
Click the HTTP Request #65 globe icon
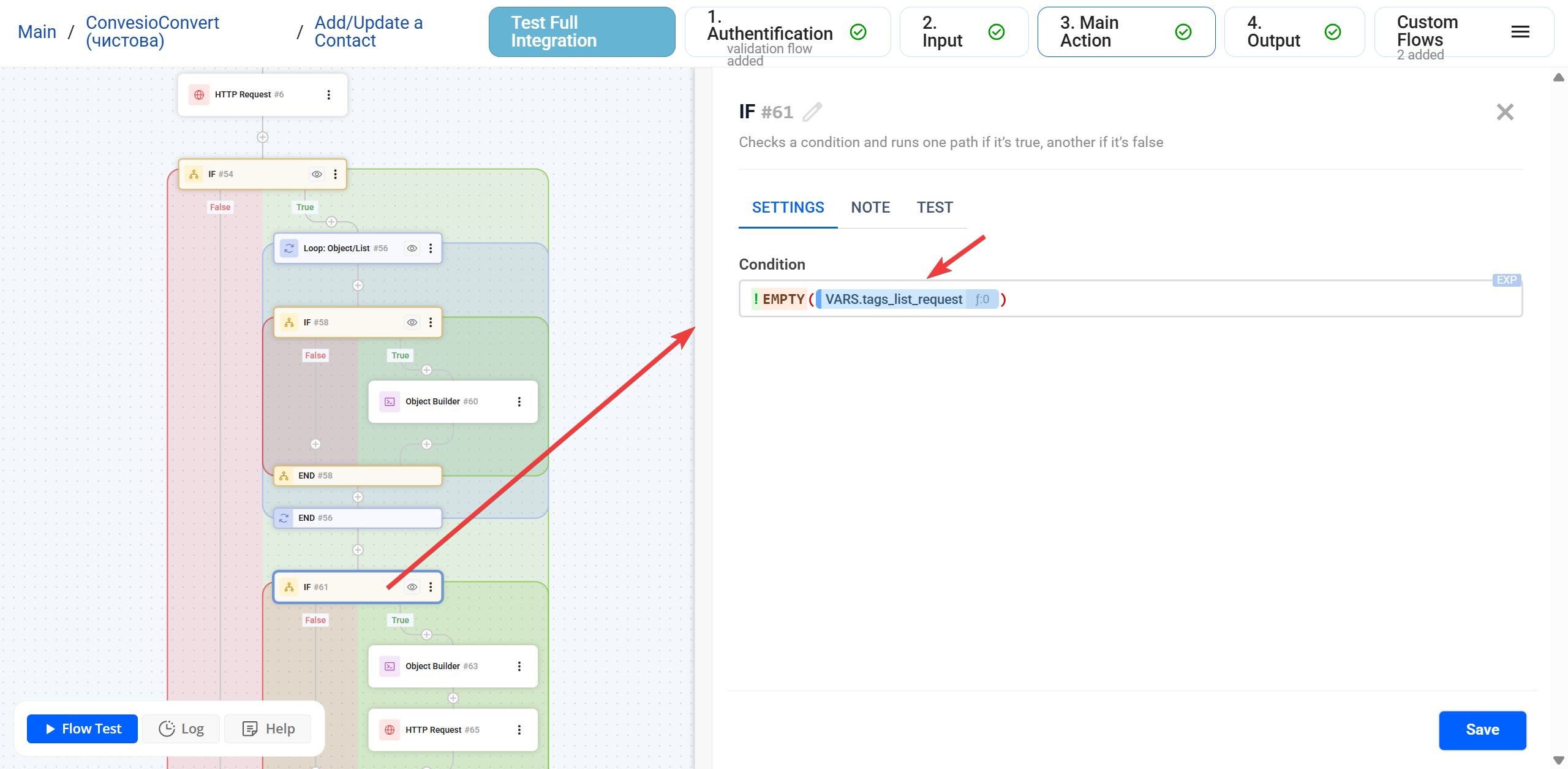[390, 730]
